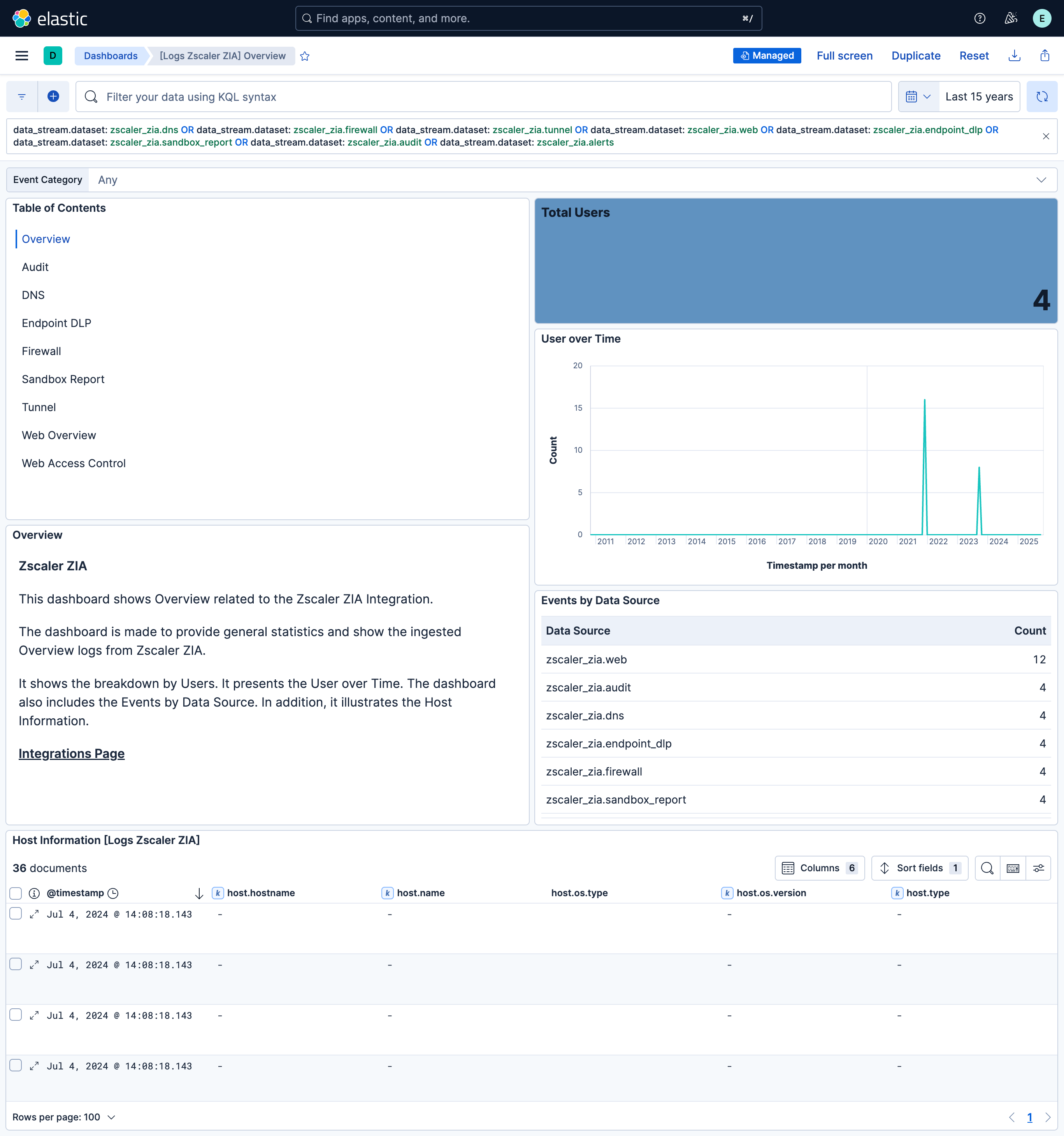Open keyboard shortcuts icon in documents grid
This screenshot has width=1064, height=1136.
tap(1013, 868)
